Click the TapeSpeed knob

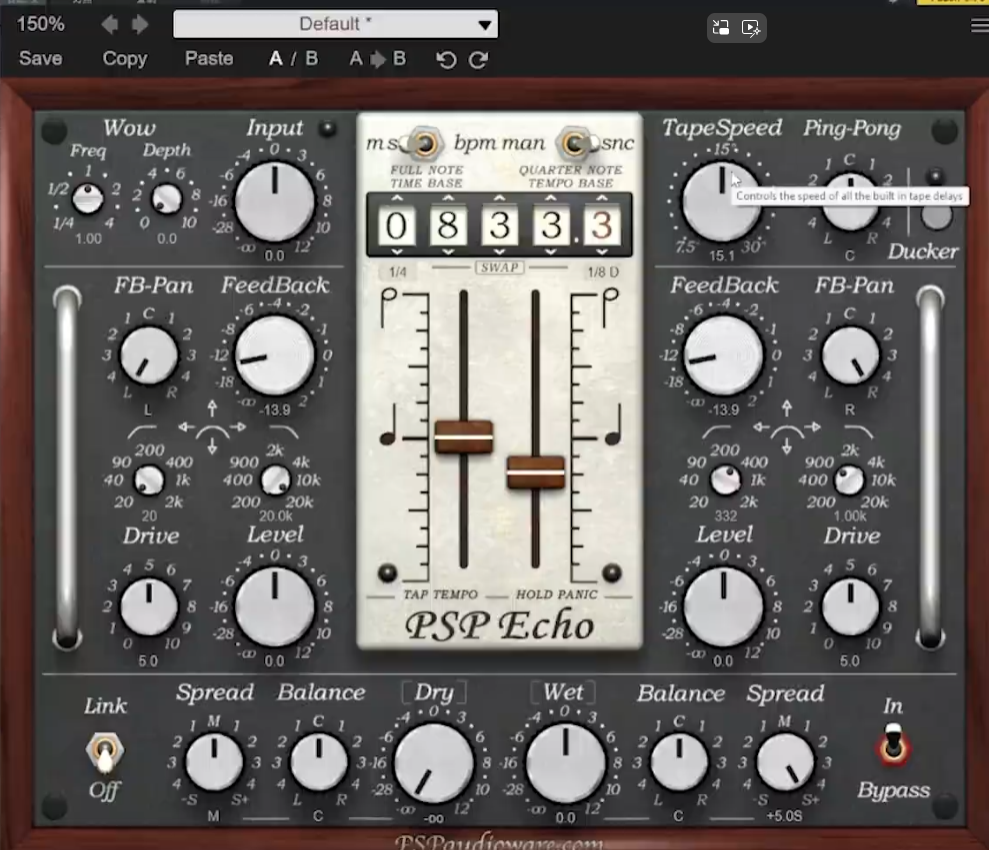point(722,202)
